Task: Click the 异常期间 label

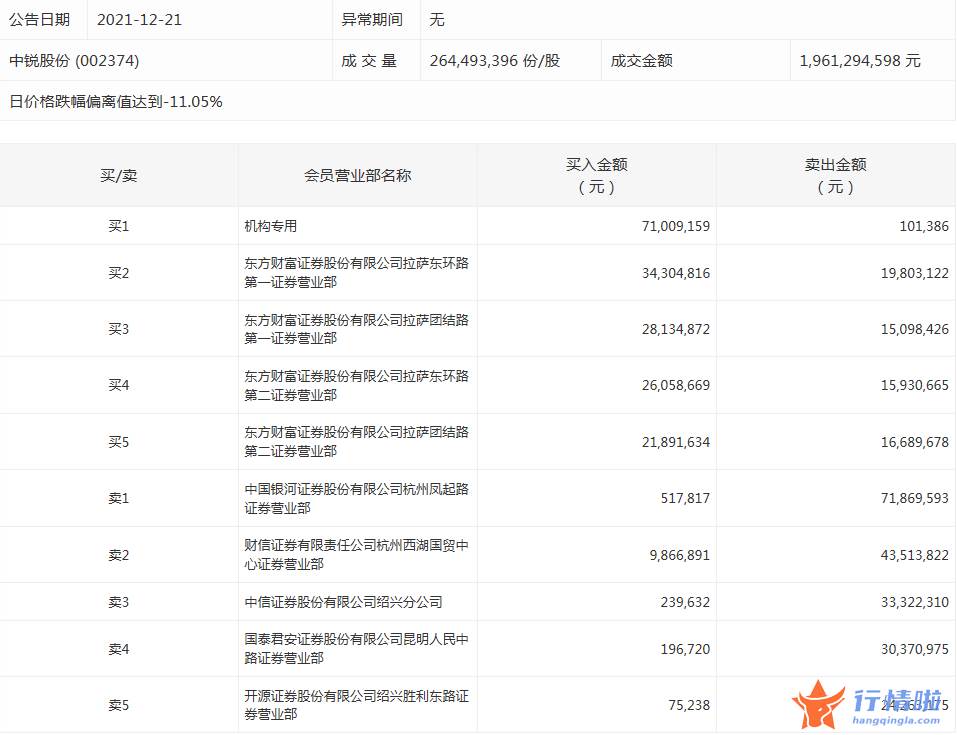Action: click(372, 20)
